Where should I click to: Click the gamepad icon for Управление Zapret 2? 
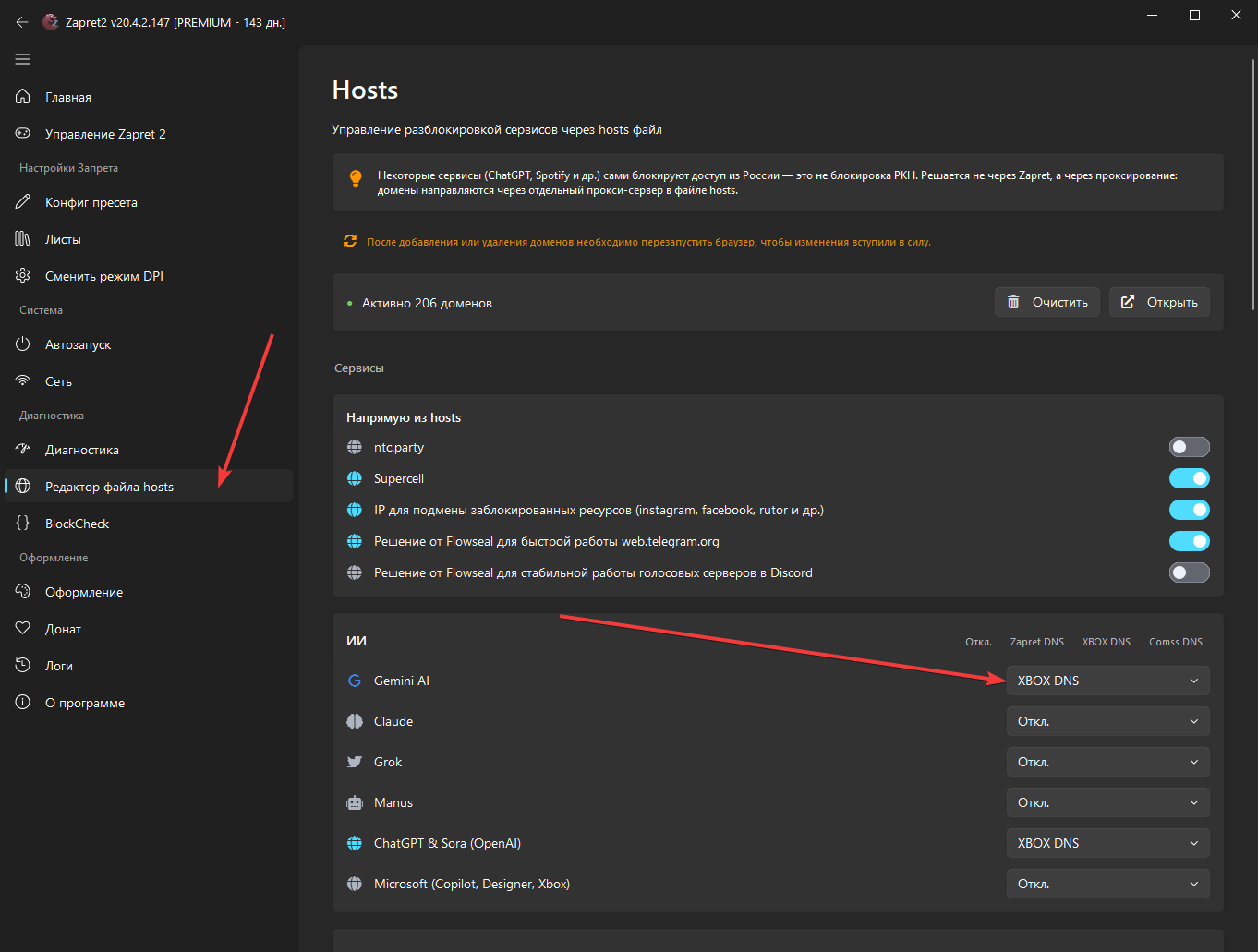23,134
